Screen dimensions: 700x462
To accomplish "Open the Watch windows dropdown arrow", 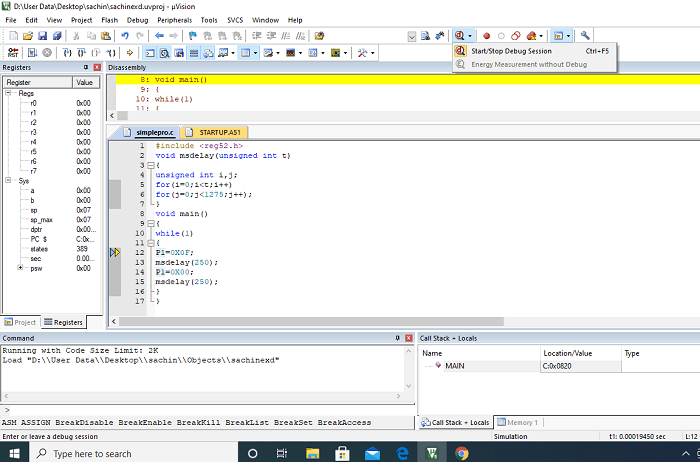I will tap(233, 53).
